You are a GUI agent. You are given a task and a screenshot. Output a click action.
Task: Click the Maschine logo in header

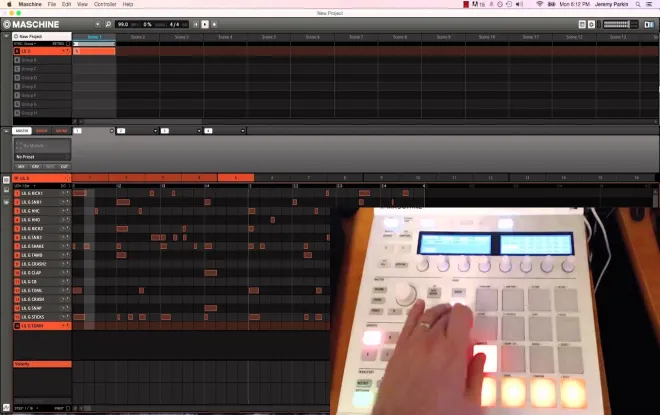[x=31, y=24]
